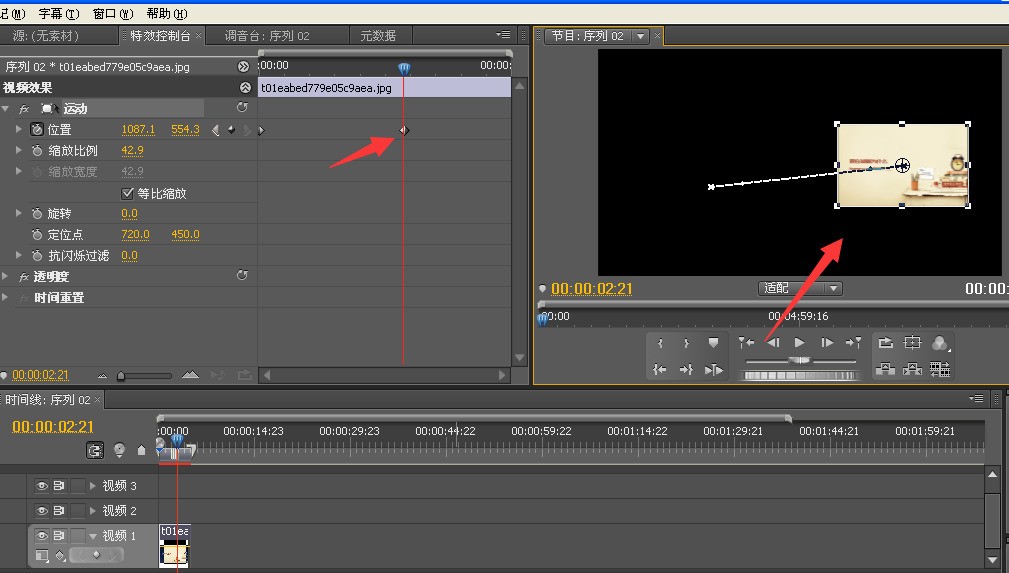Click the effect controls zoom slider
This screenshot has height=573, width=1009.
point(145,375)
